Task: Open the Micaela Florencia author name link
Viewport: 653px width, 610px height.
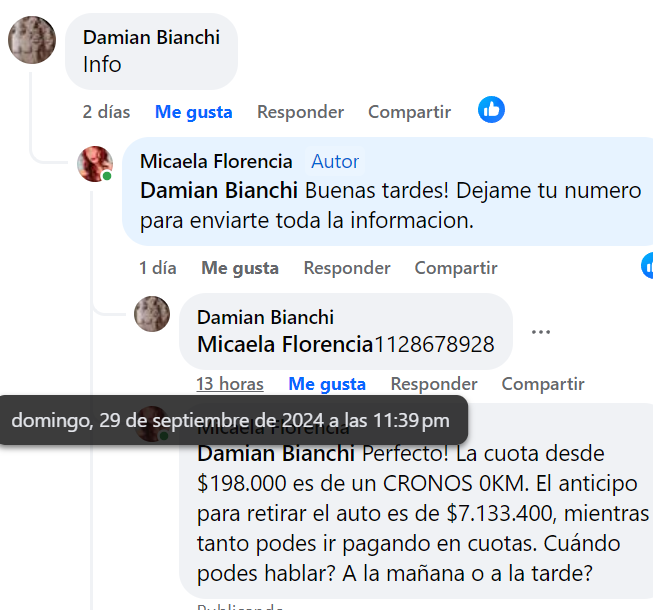Action: pyautogui.click(x=216, y=162)
